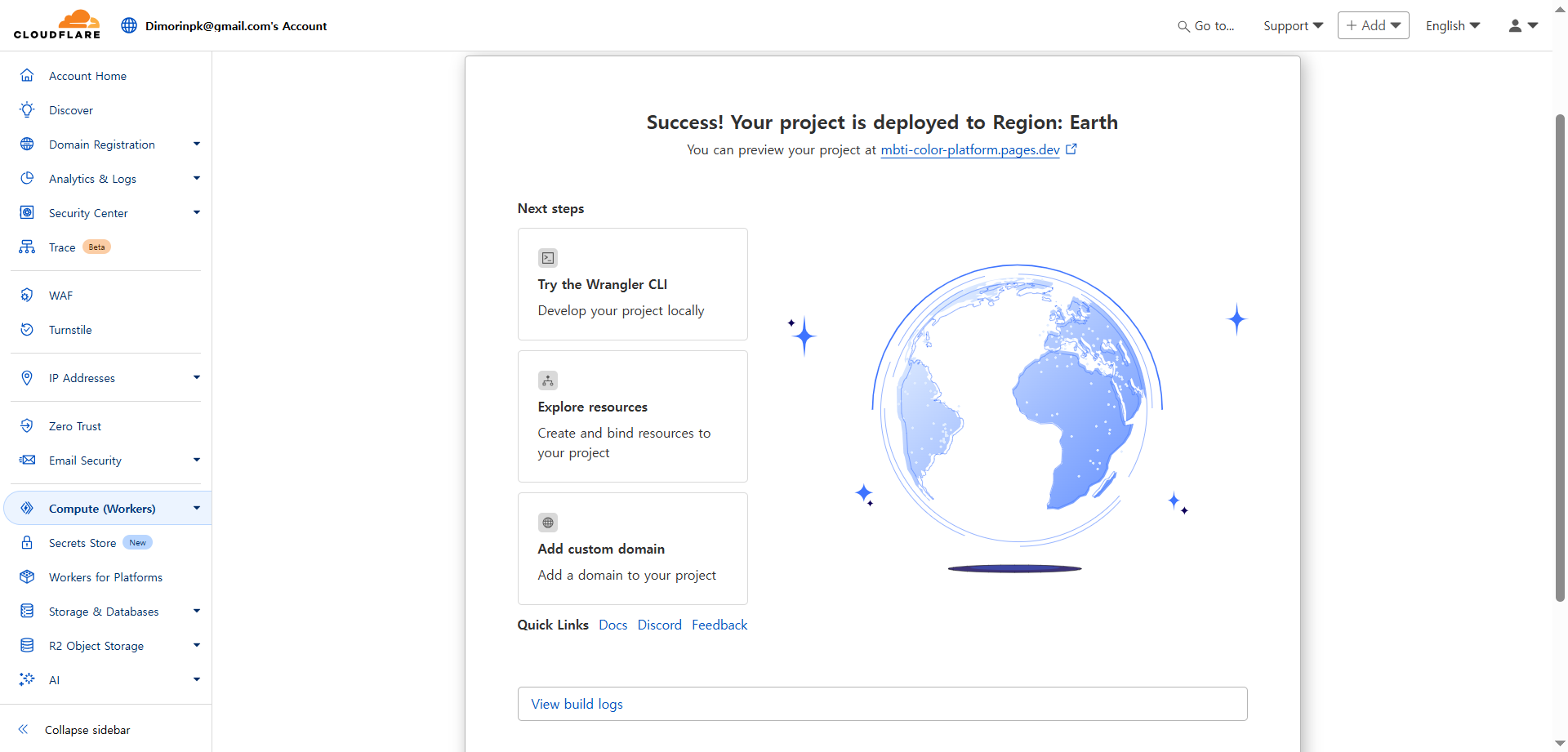Click the Beta badge next to Trace

[x=96, y=247]
